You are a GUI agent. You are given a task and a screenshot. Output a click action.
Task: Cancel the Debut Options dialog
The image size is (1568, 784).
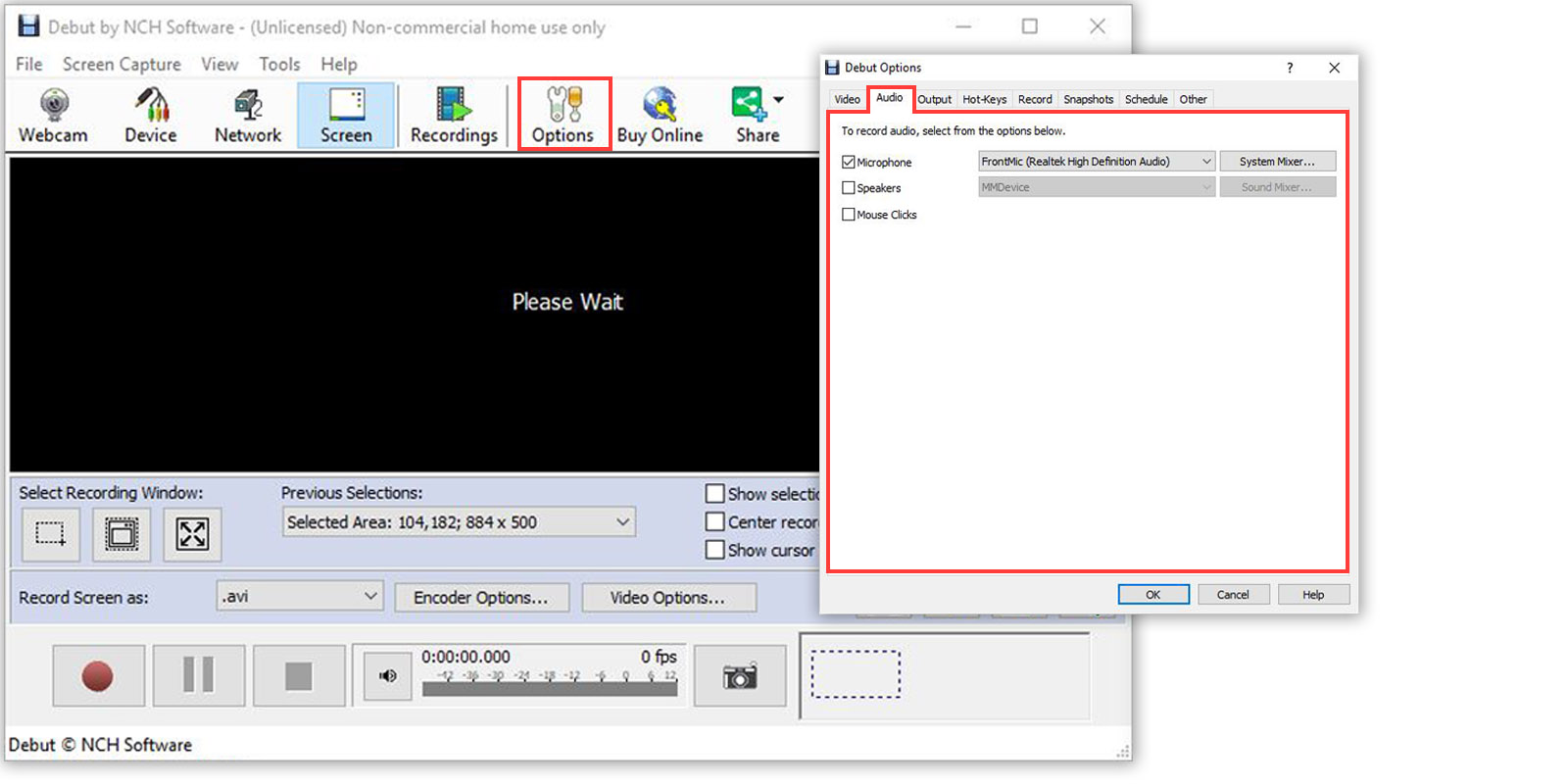(1234, 595)
